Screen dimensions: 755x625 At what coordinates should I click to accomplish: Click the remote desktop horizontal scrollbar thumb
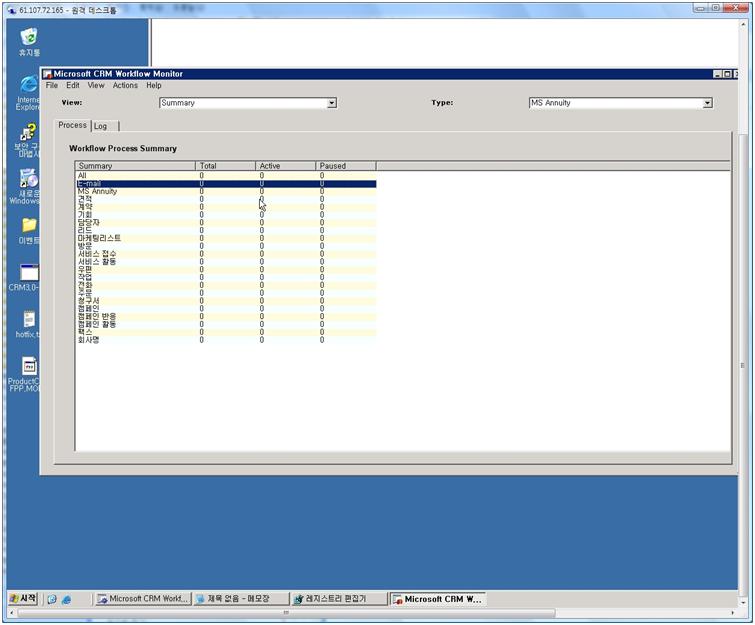point(286,613)
